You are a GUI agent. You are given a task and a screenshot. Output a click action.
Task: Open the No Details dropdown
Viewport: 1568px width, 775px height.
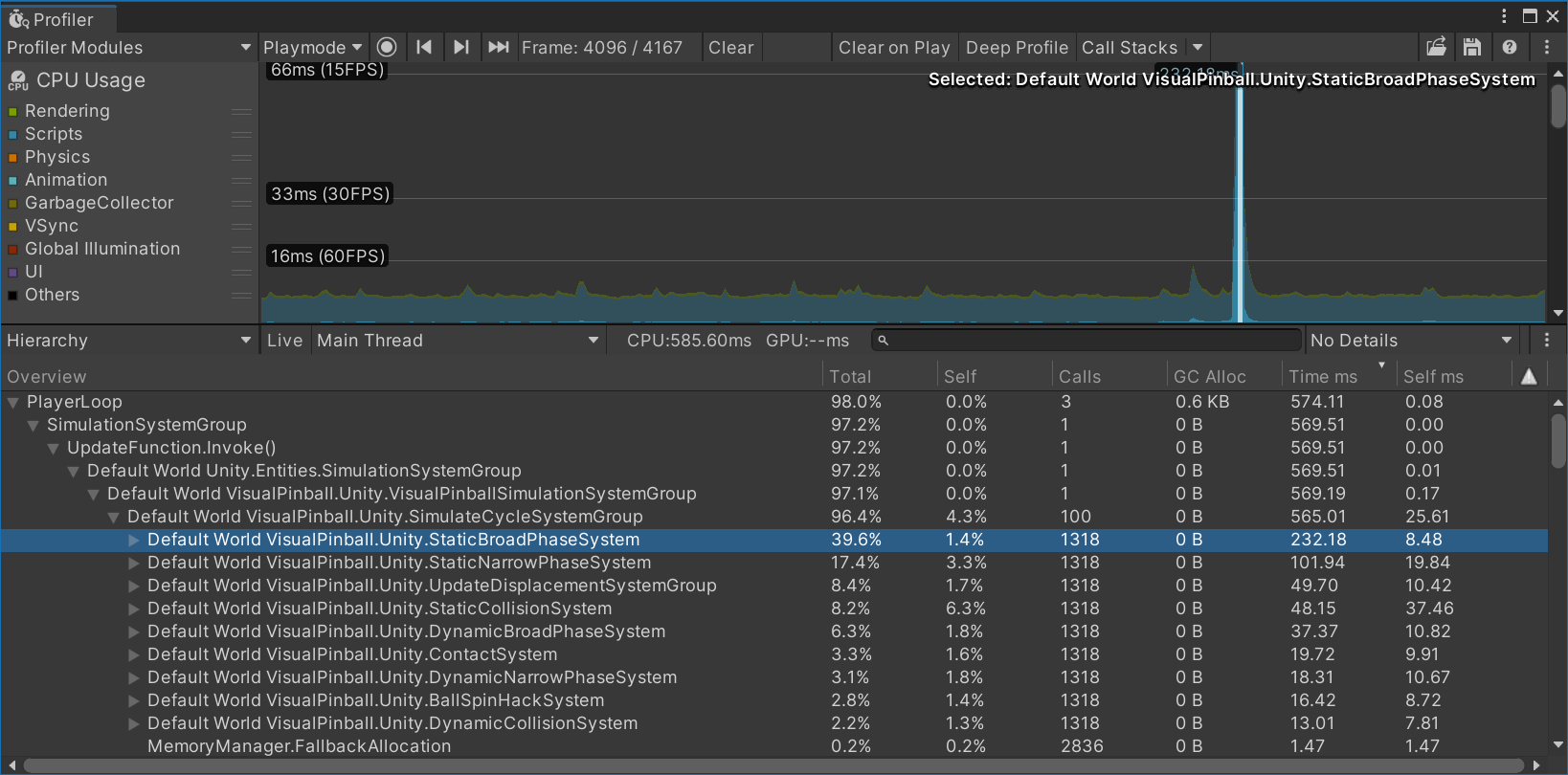1411,340
